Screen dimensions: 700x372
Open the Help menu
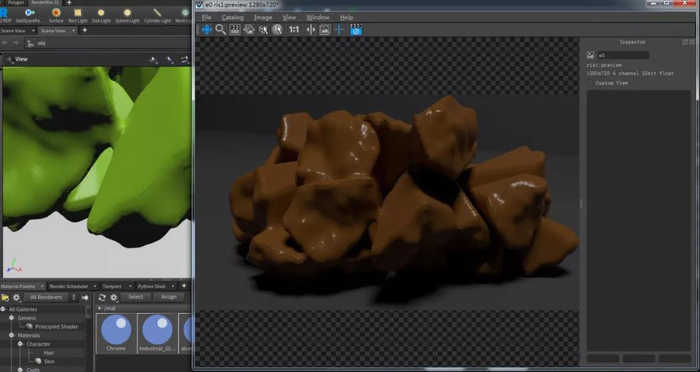tap(346, 17)
